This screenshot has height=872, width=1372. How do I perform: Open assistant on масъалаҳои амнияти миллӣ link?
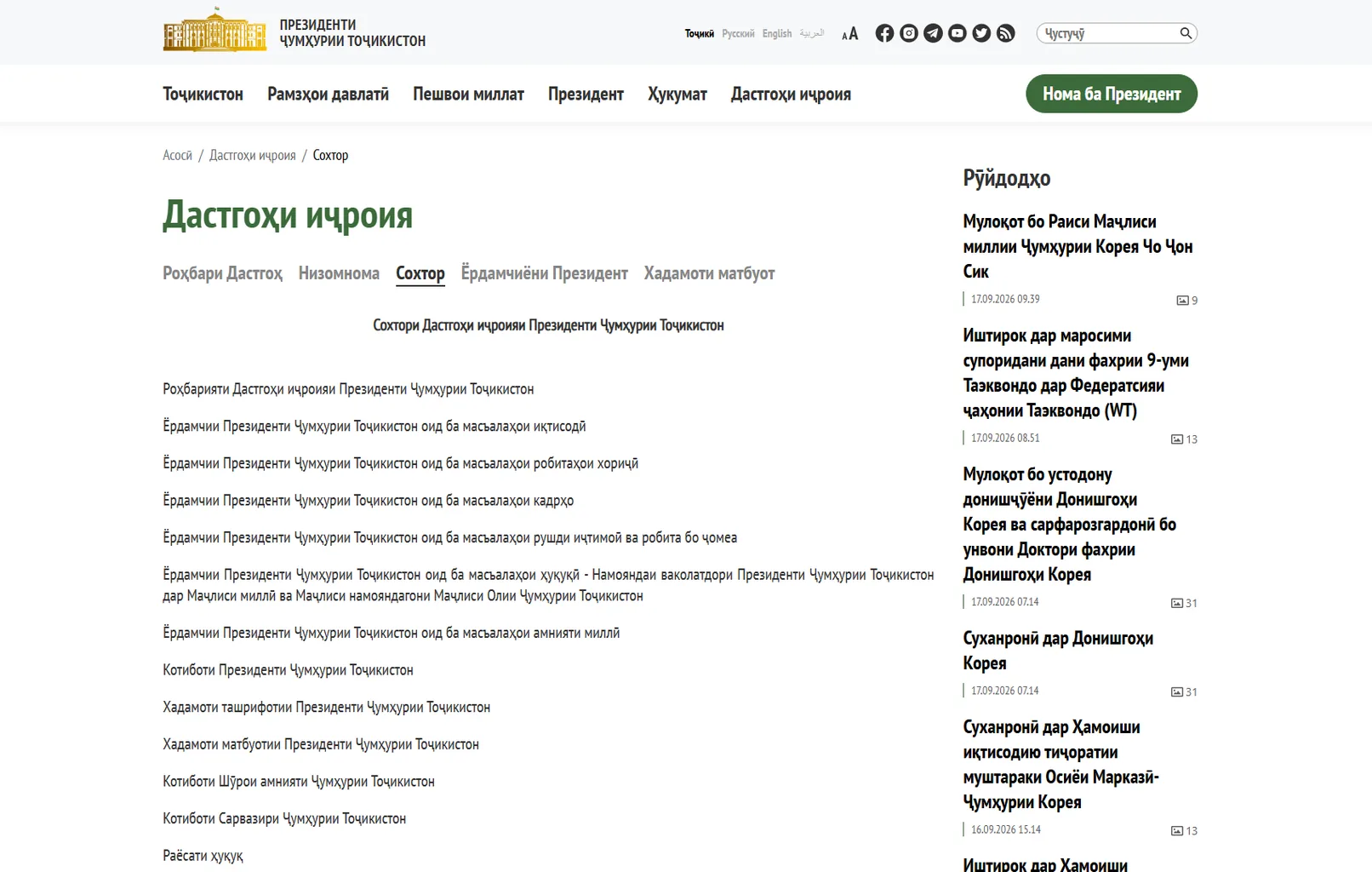coord(392,633)
